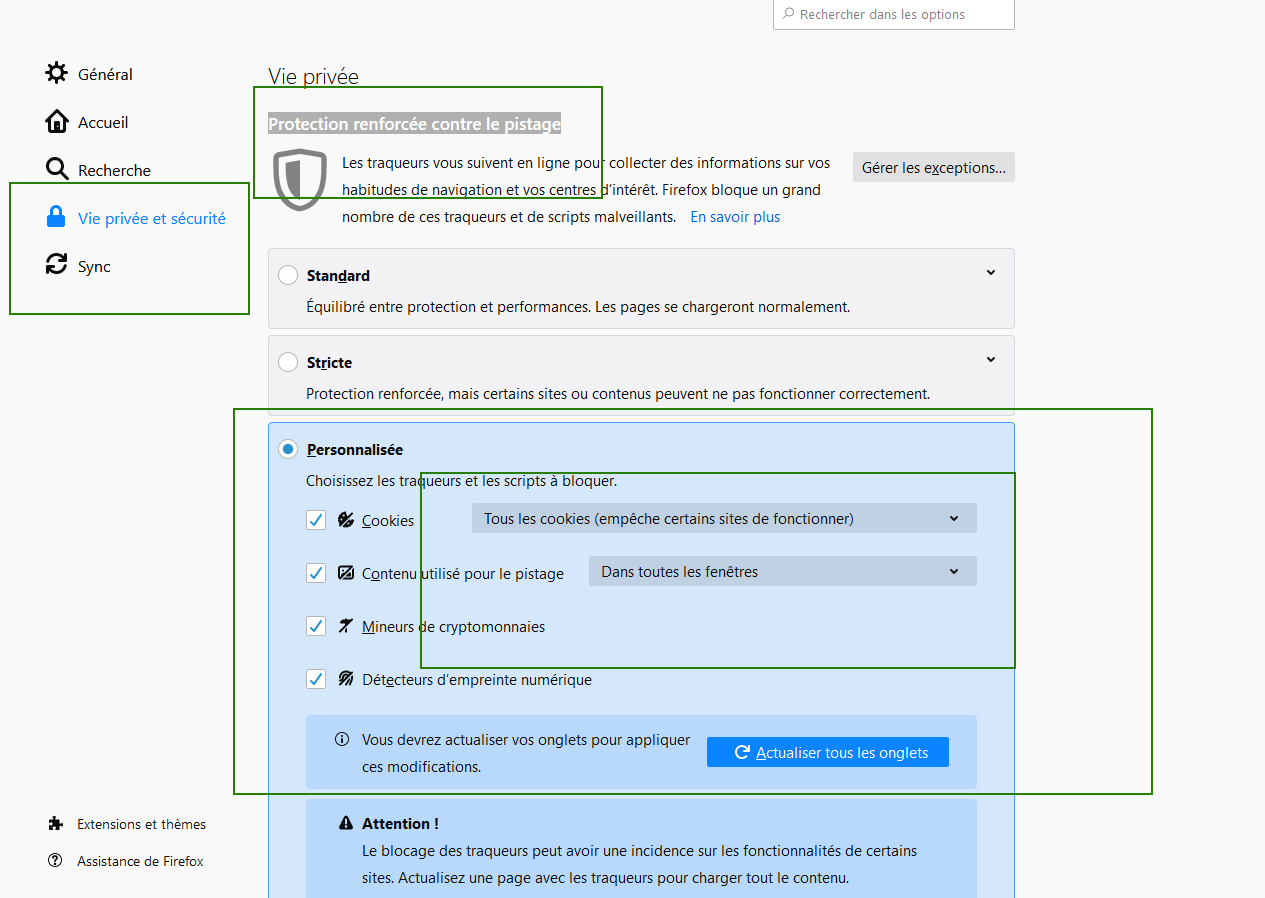This screenshot has height=898, width=1265.
Task: Uncheck Détecteurs d'empreinte numérique checkbox
Action: 316,680
